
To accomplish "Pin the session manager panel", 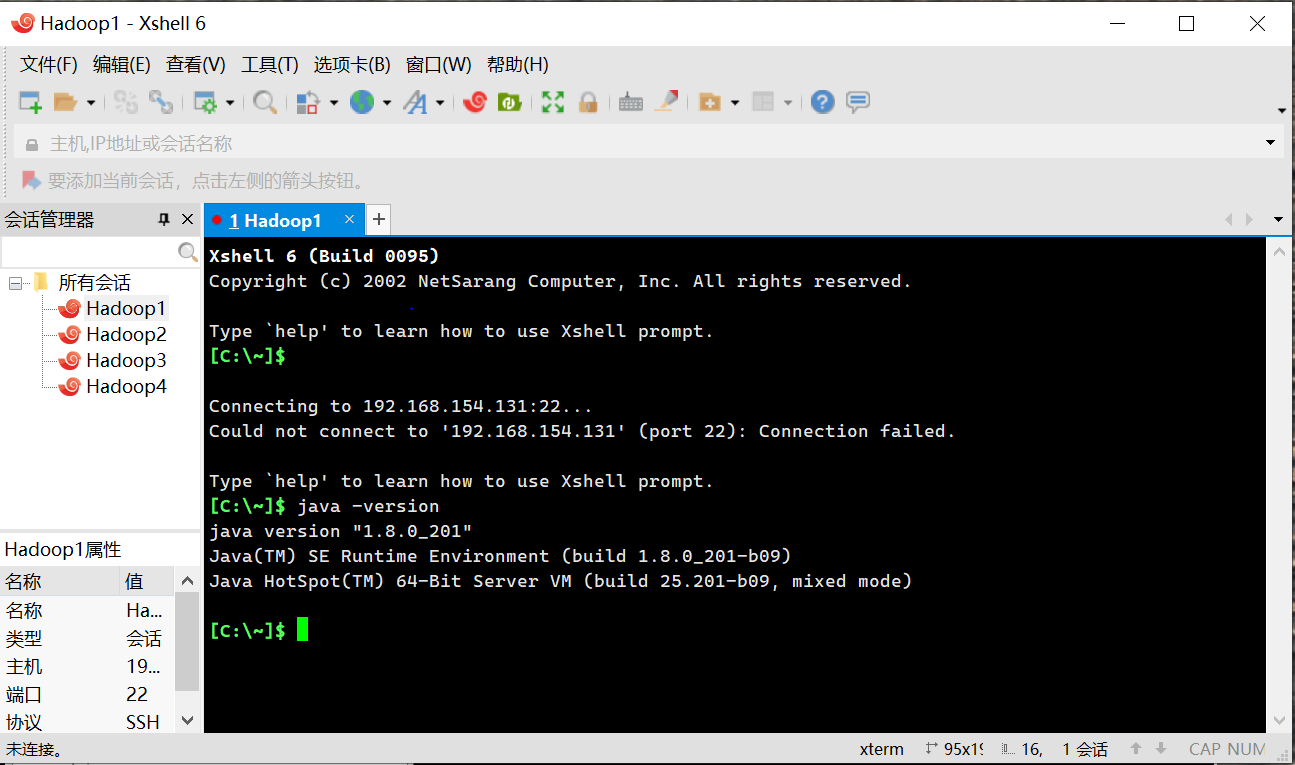I will pos(164,220).
